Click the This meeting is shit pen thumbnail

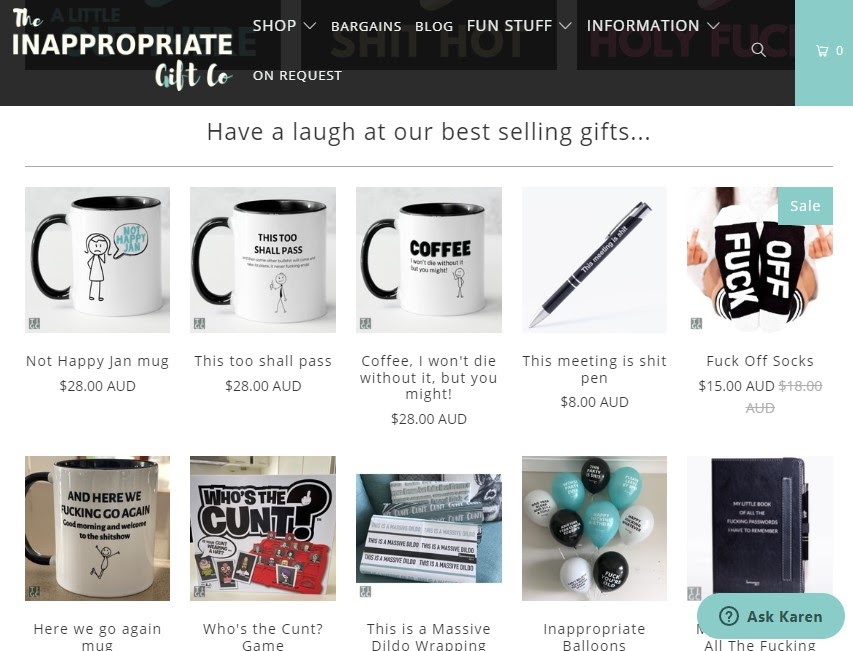594,260
